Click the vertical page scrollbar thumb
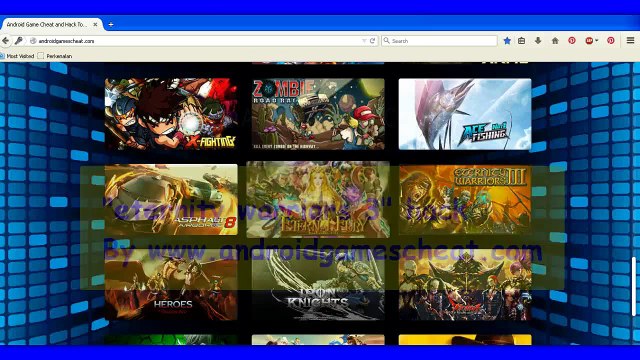The image size is (640, 360). [634, 286]
